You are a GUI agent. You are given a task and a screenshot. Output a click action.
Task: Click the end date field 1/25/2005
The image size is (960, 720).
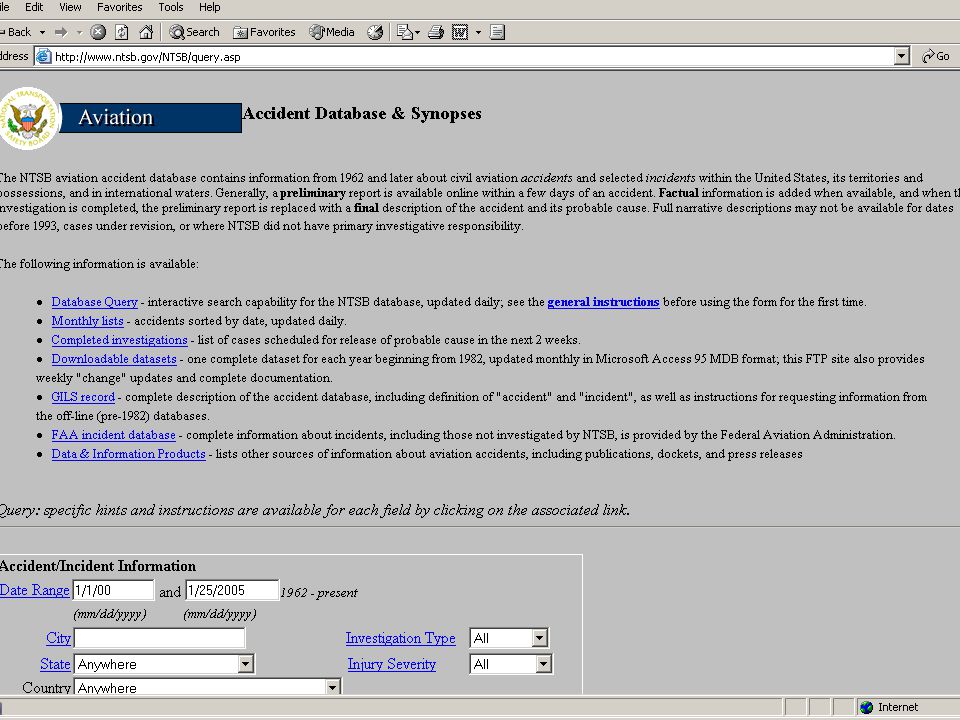click(x=232, y=590)
